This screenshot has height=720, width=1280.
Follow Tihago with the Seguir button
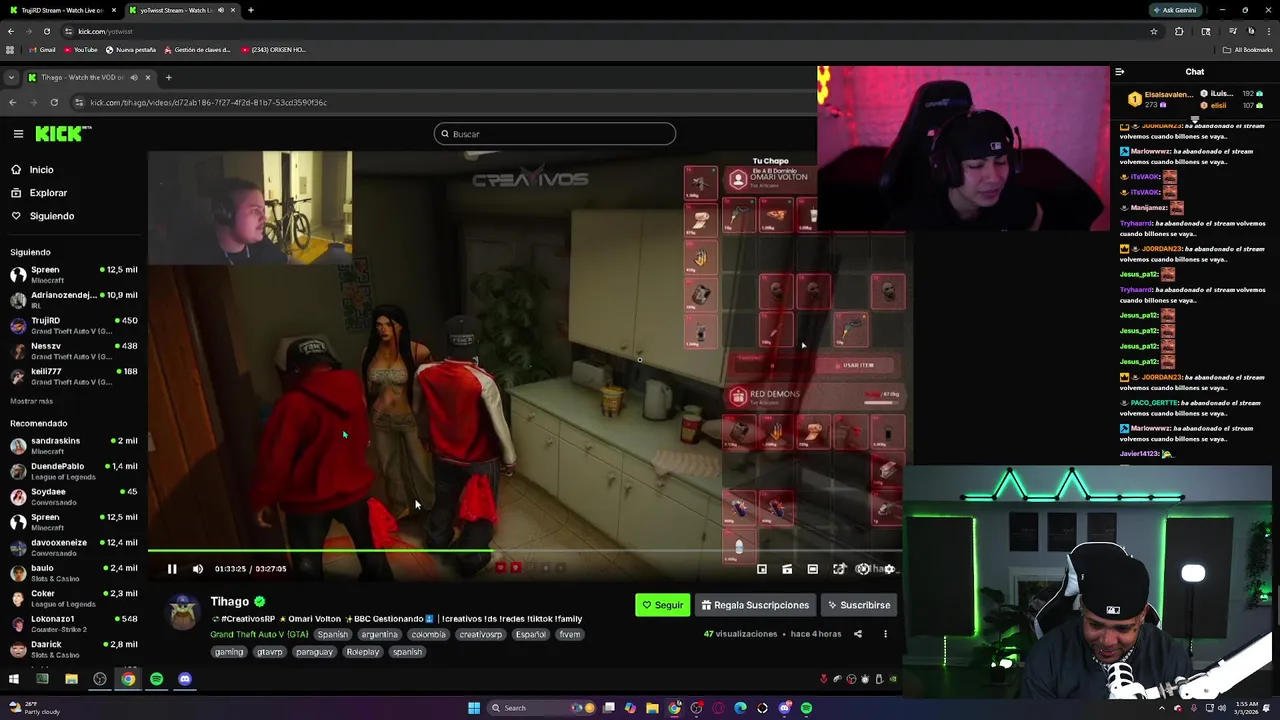pyautogui.click(x=663, y=605)
